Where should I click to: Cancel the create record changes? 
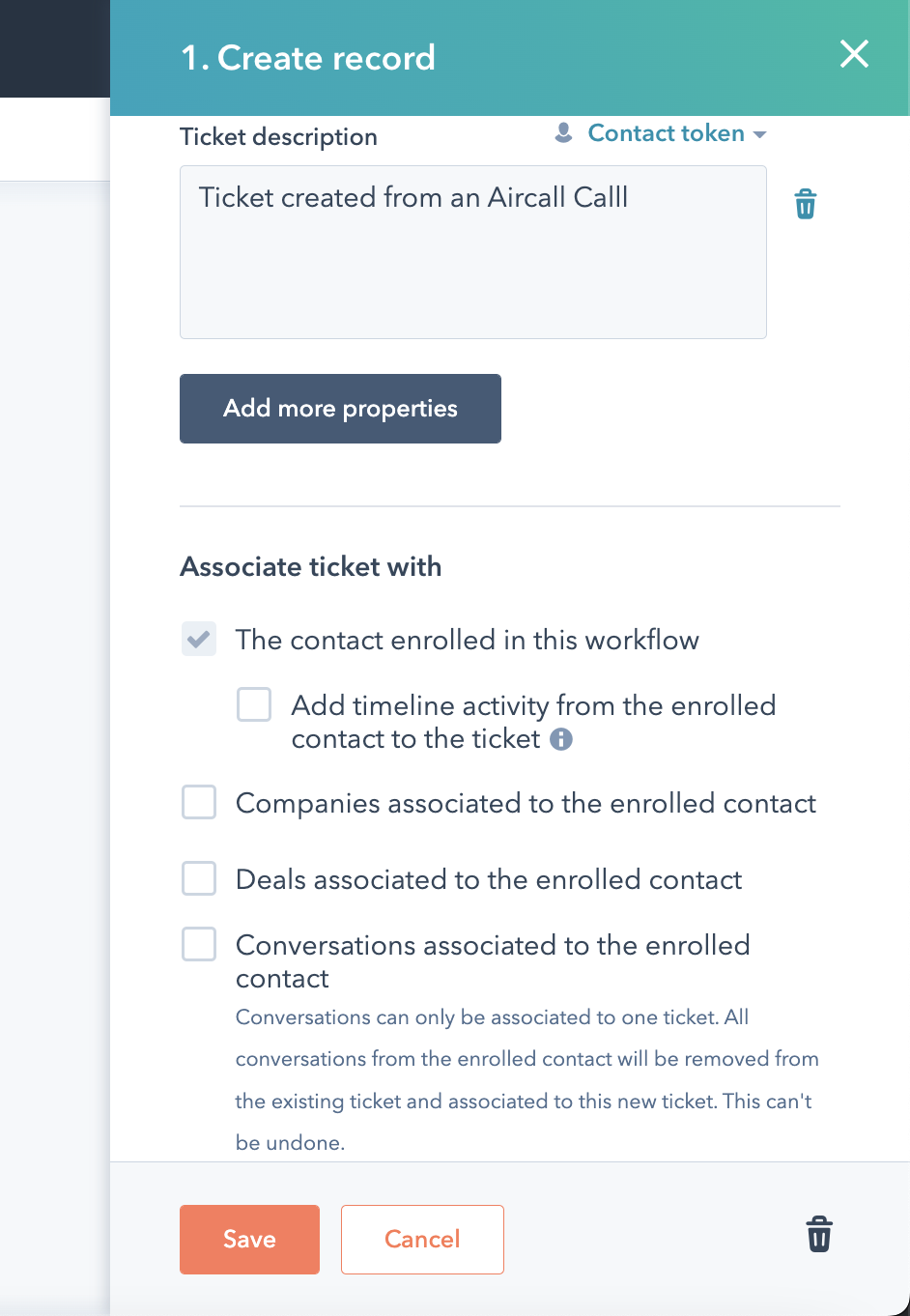click(422, 1240)
